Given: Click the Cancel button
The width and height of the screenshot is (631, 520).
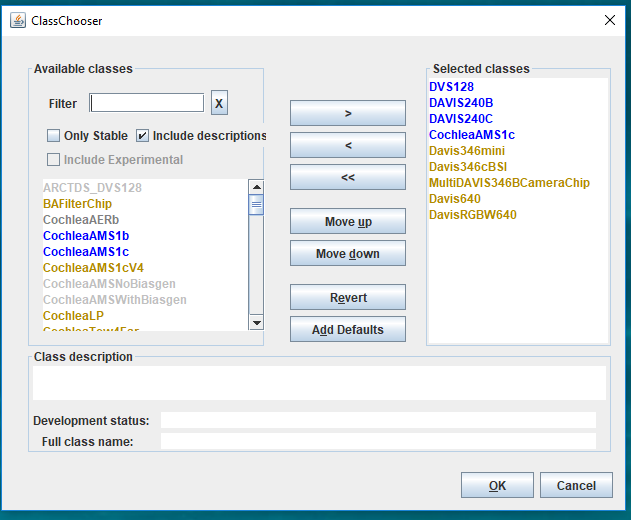Looking at the screenshot, I should pyautogui.click(x=576, y=485).
